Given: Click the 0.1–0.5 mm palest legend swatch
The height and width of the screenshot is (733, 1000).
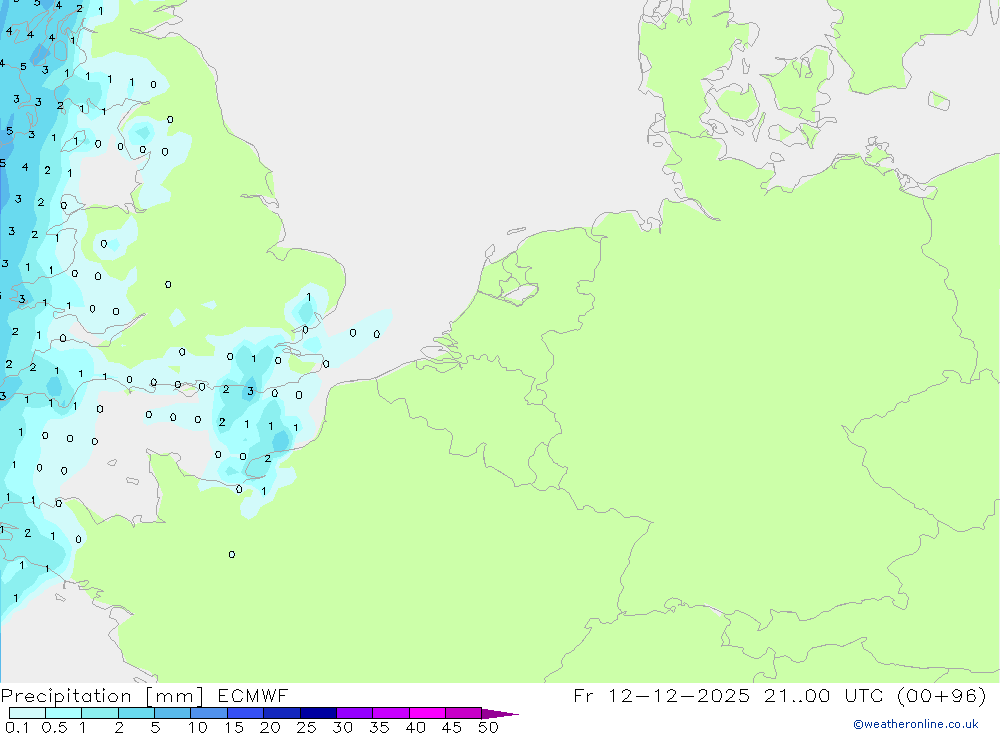Looking at the screenshot, I should pos(27,713).
